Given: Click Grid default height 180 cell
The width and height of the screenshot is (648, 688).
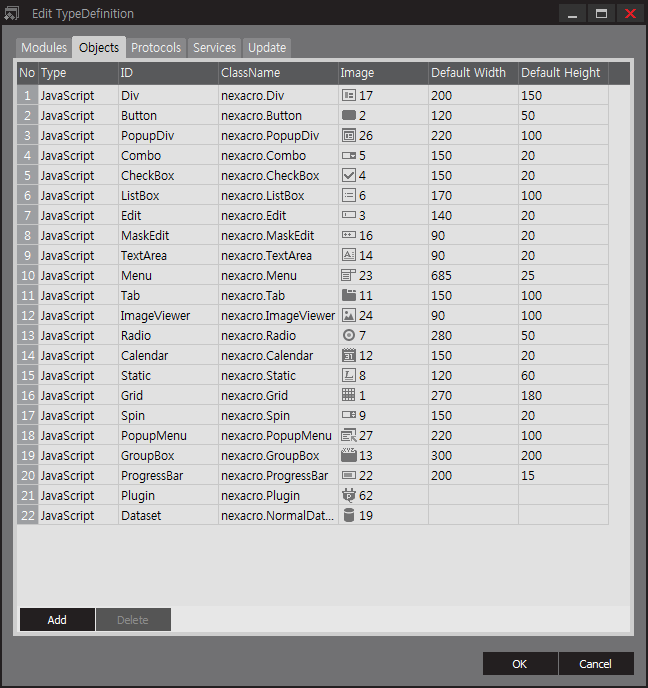Looking at the screenshot, I should (x=563, y=395).
